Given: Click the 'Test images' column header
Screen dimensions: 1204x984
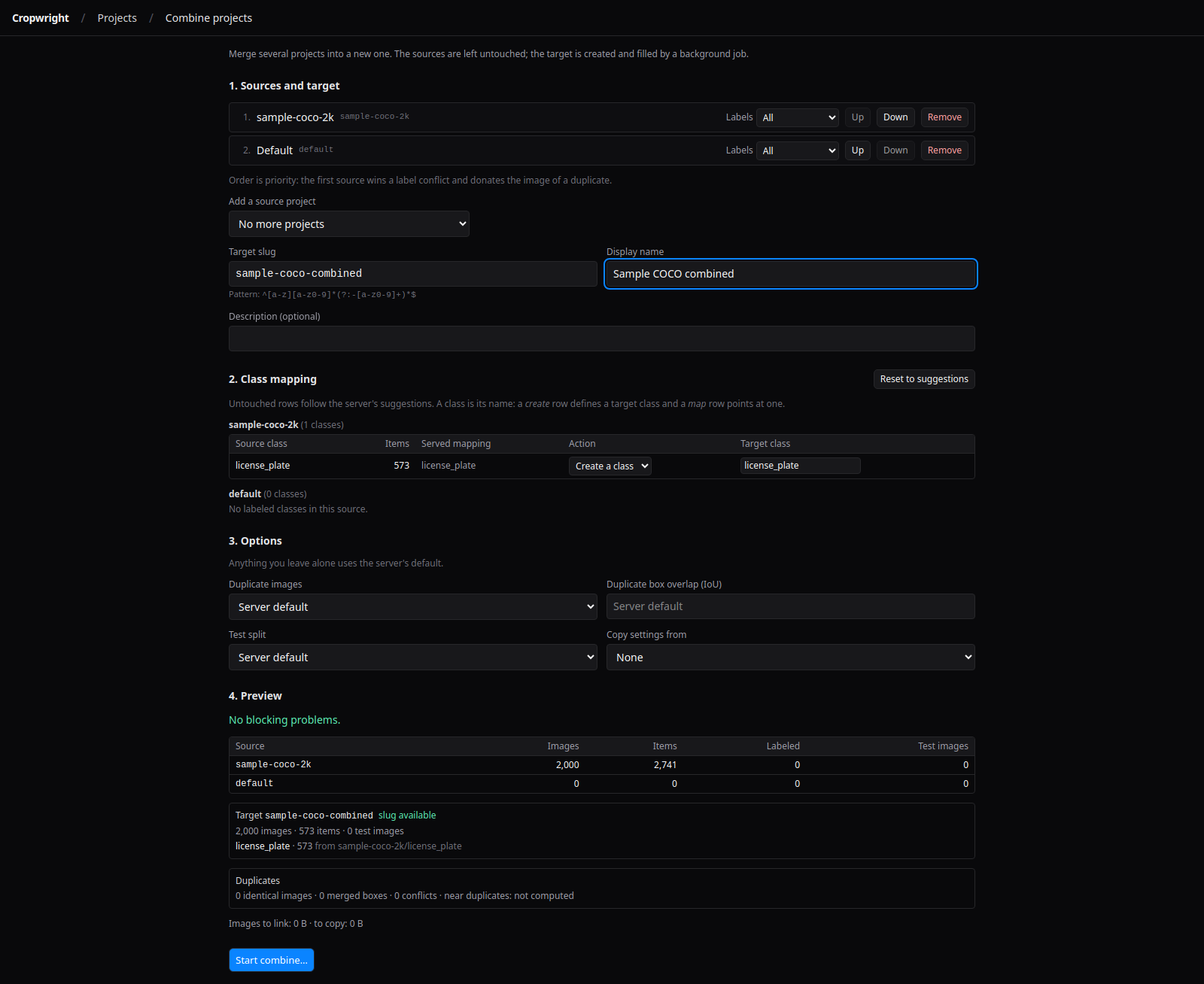Looking at the screenshot, I should (943, 746).
